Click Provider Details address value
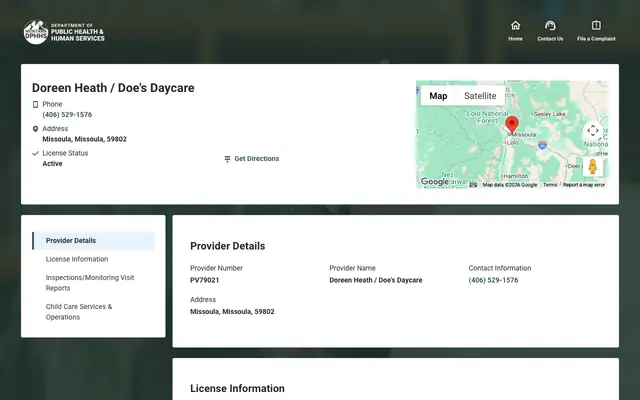 (x=232, y=311)
